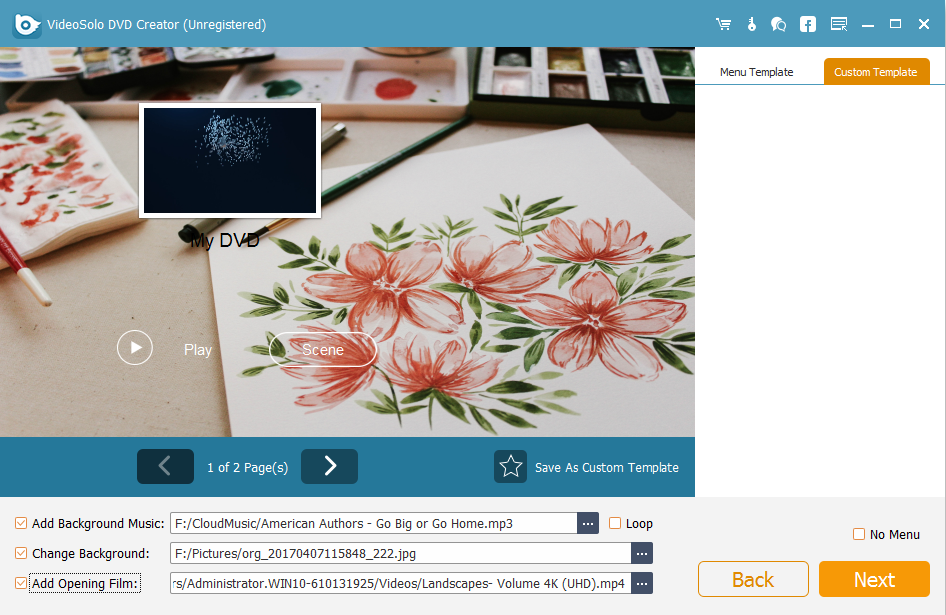Click the Add Opening Film label
The height and width of the screenshot is (615, 946).
click(x=84, y=584)
